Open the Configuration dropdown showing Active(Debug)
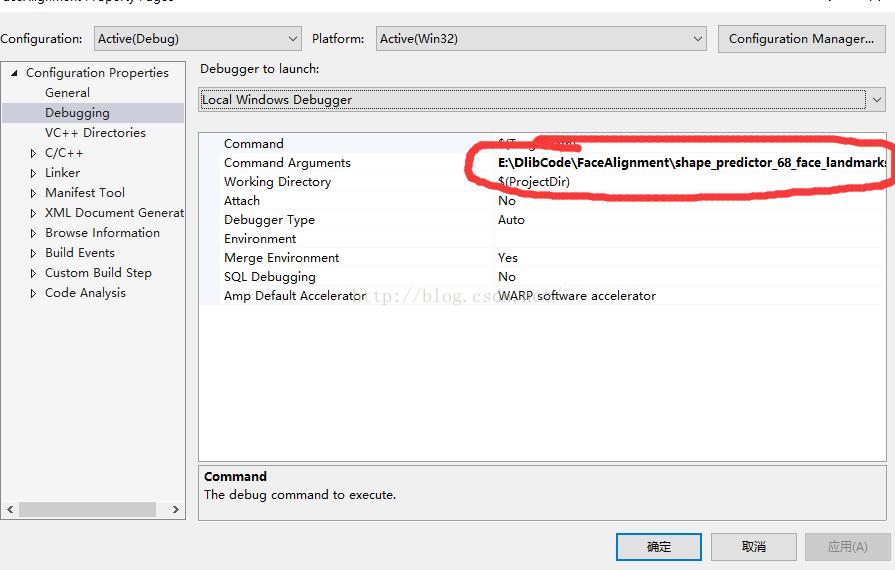This screenshot has width=895, height=570. pos(197,39)
